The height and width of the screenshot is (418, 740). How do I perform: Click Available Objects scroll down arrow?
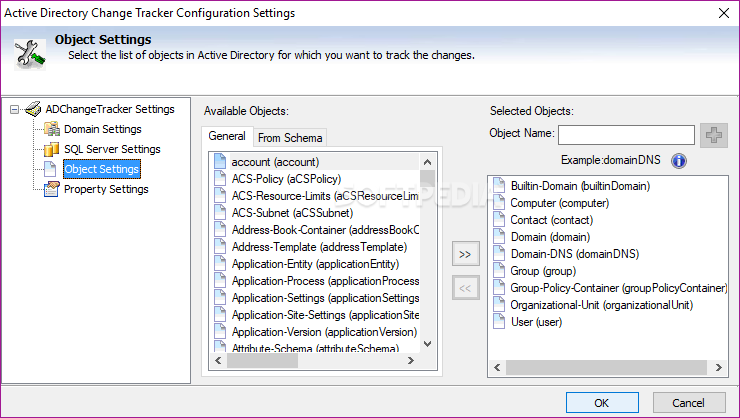tap(428, 344)
